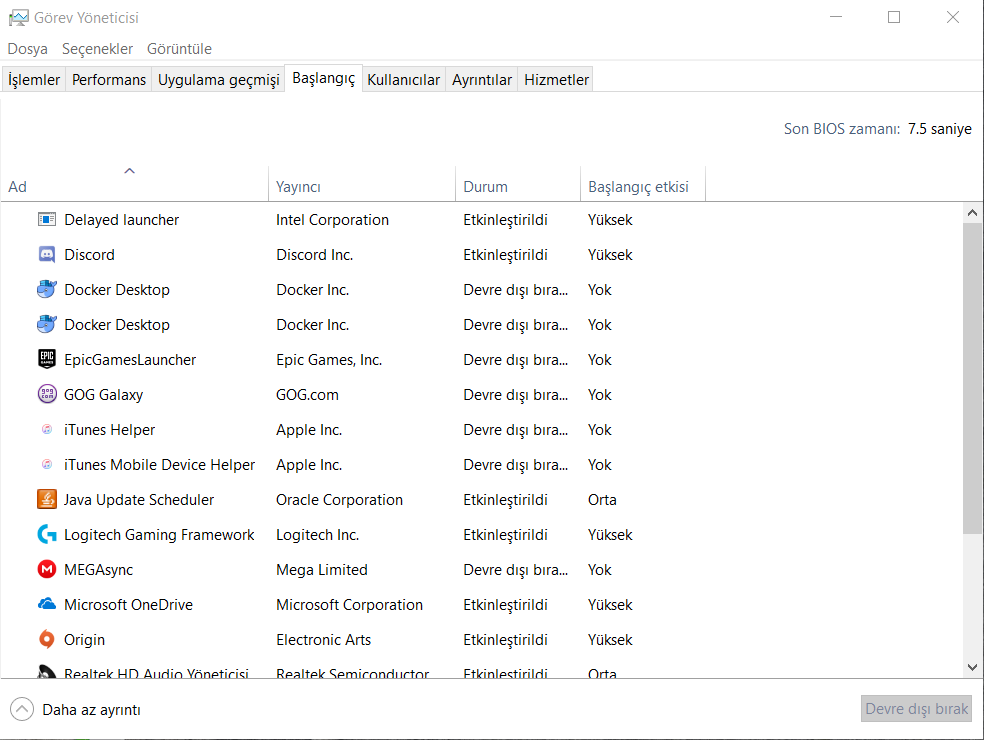Viewport: 984px width, 740px height.
Task: Click the Daha az ayrıntı label
Action: point(92,710)
